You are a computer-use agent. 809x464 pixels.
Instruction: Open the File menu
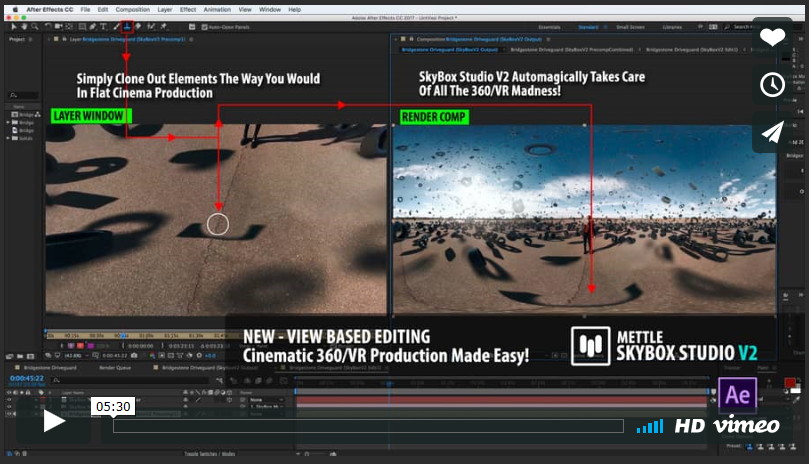click(x=85, y=9)
